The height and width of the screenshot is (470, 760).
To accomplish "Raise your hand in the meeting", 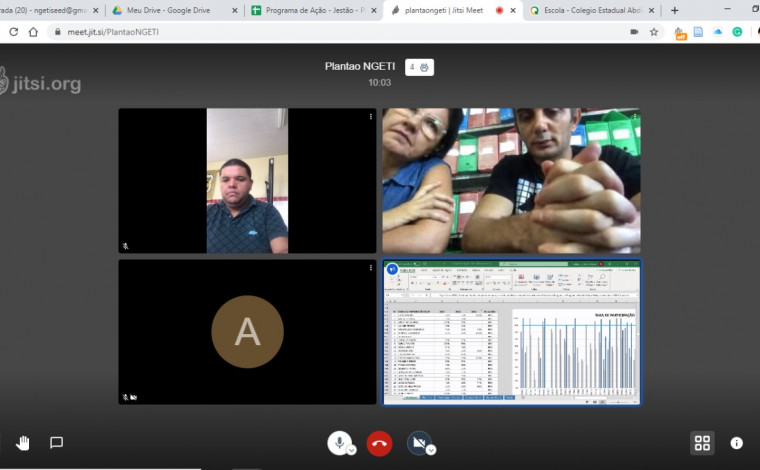I will tap(22, 443).
